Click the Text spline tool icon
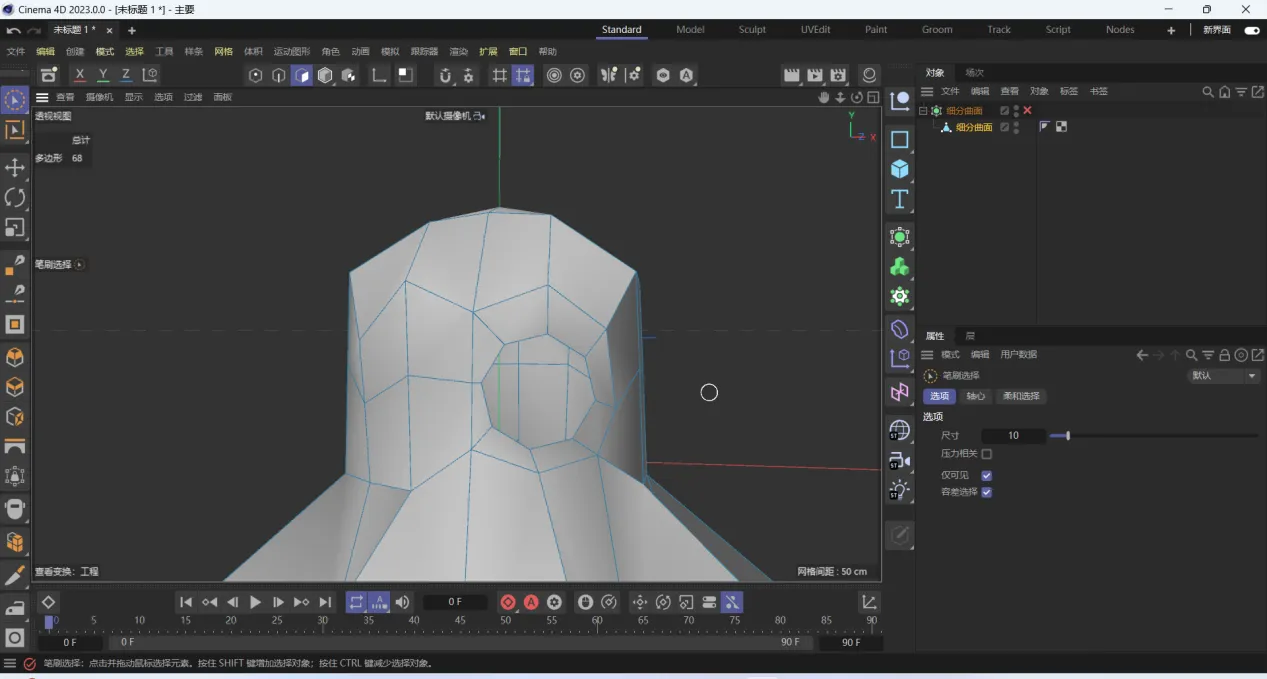The height and width of the screenshot is (679, 1267). (900, 199)
